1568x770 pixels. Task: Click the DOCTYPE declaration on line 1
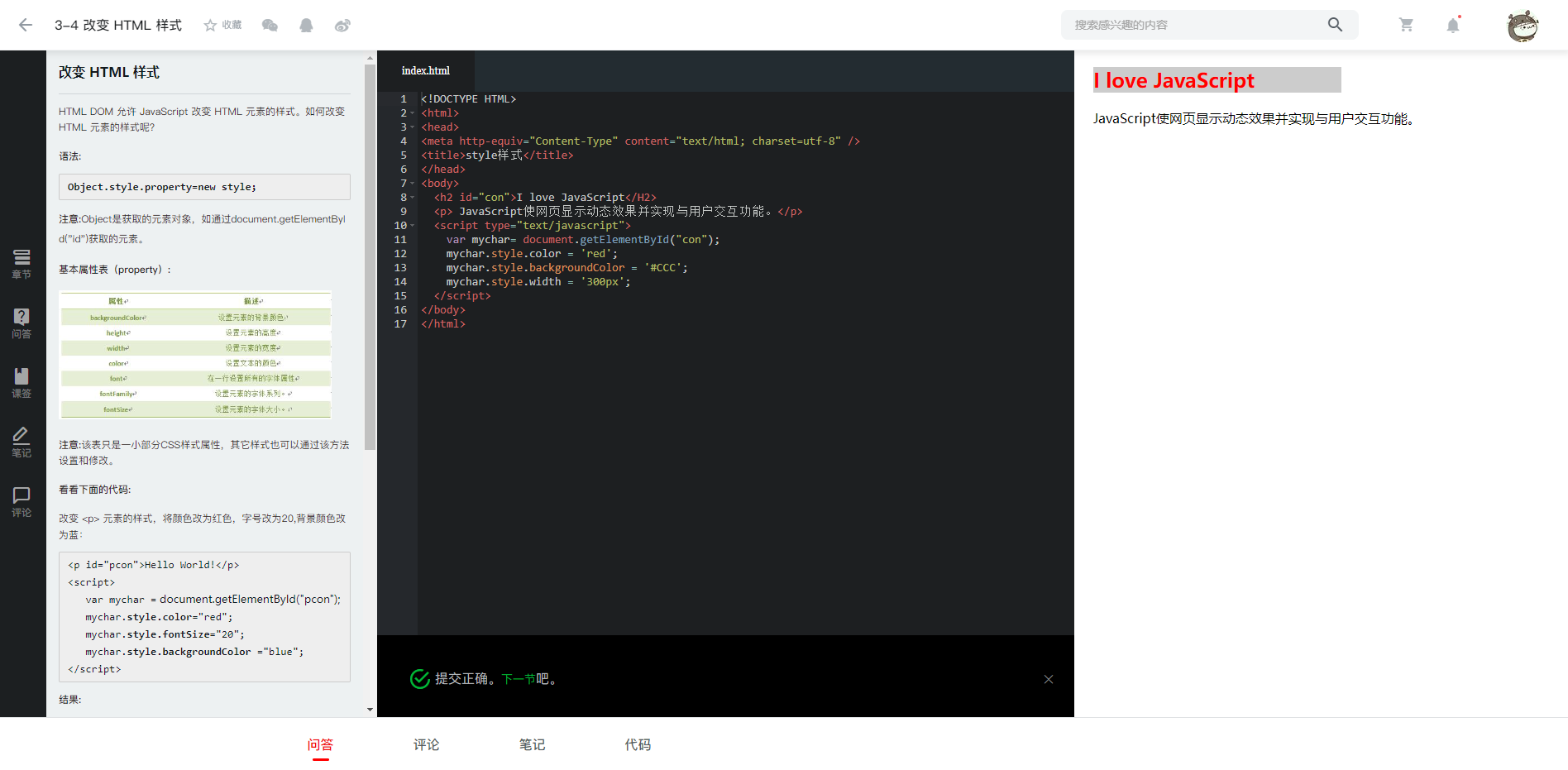468,99
